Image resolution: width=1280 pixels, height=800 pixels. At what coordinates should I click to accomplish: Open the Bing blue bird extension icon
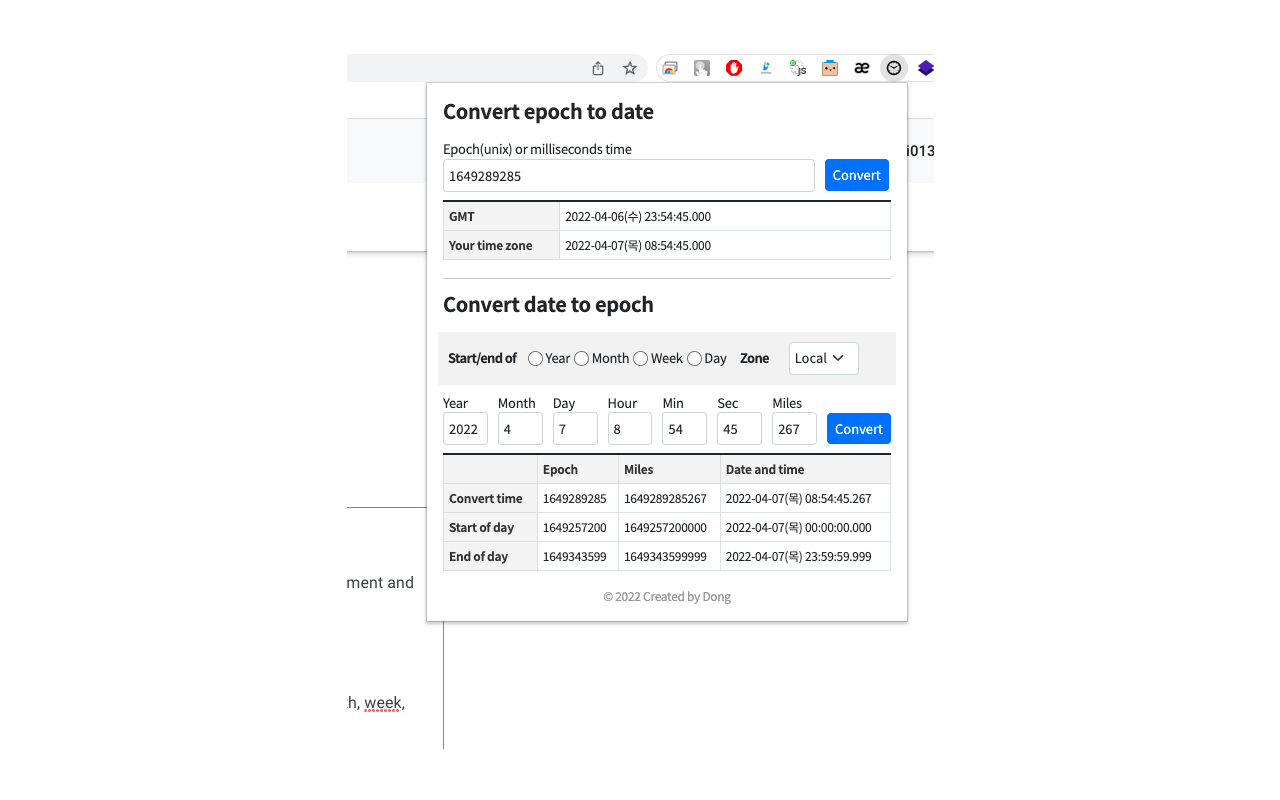click(765, 67)
